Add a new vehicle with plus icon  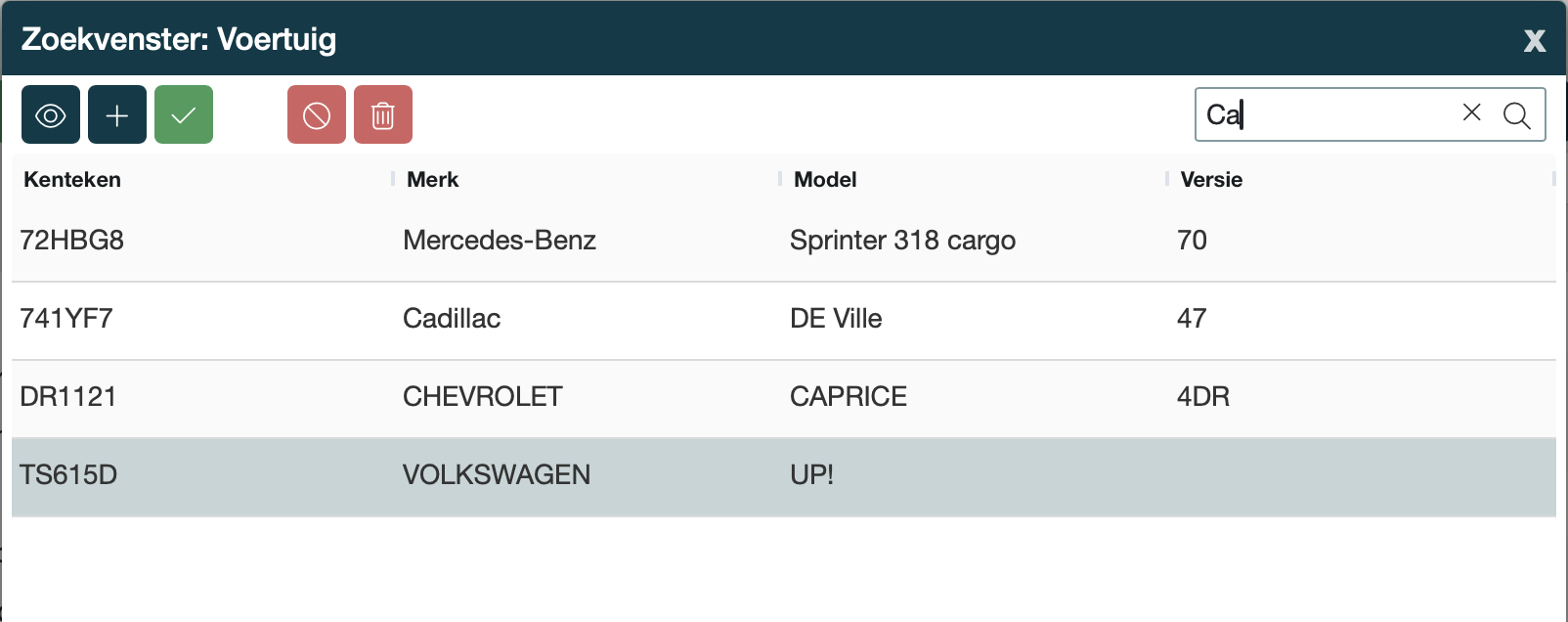click(x=117, y=115)
